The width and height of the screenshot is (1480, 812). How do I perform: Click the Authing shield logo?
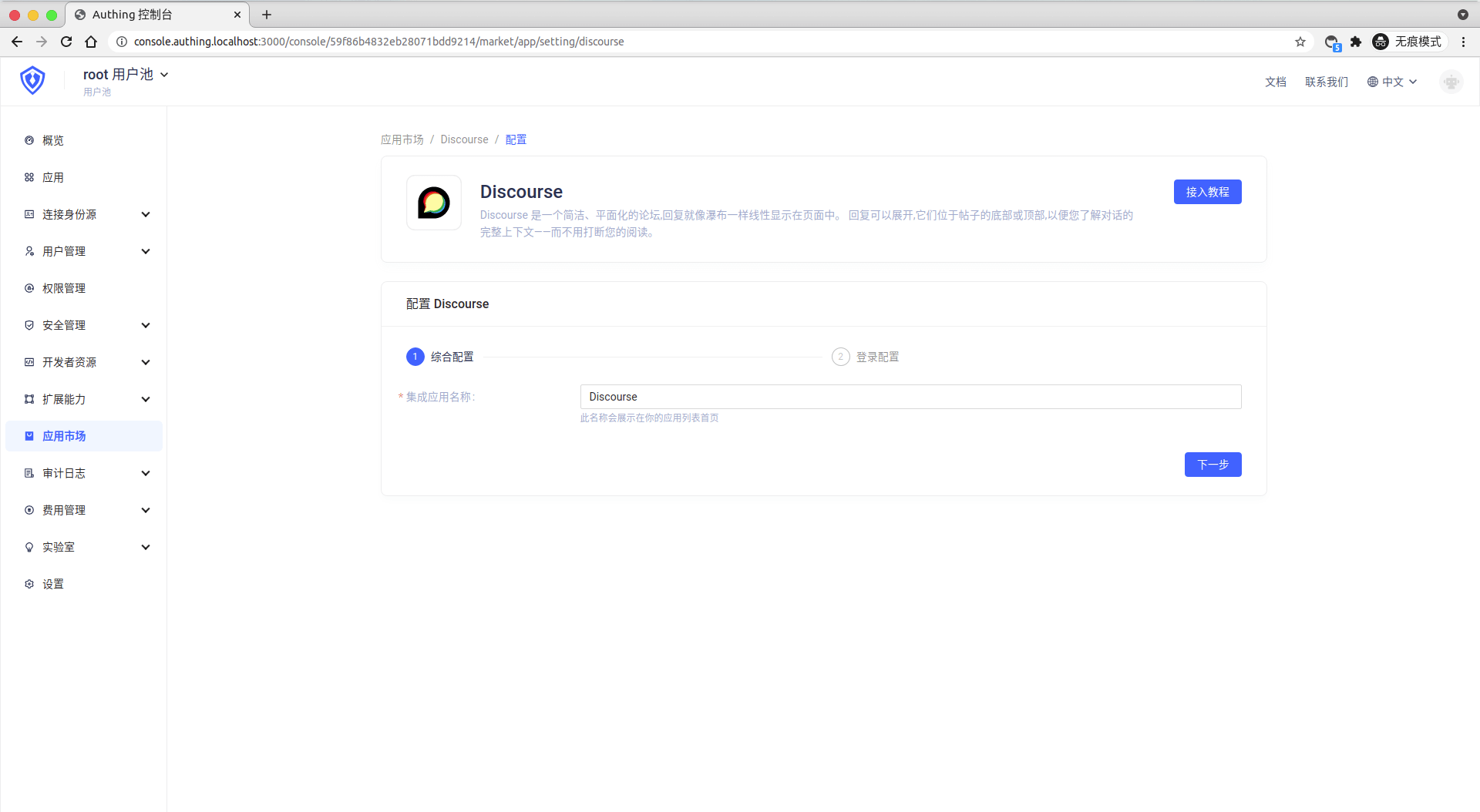pyautogui.click(x=32, y=80)
